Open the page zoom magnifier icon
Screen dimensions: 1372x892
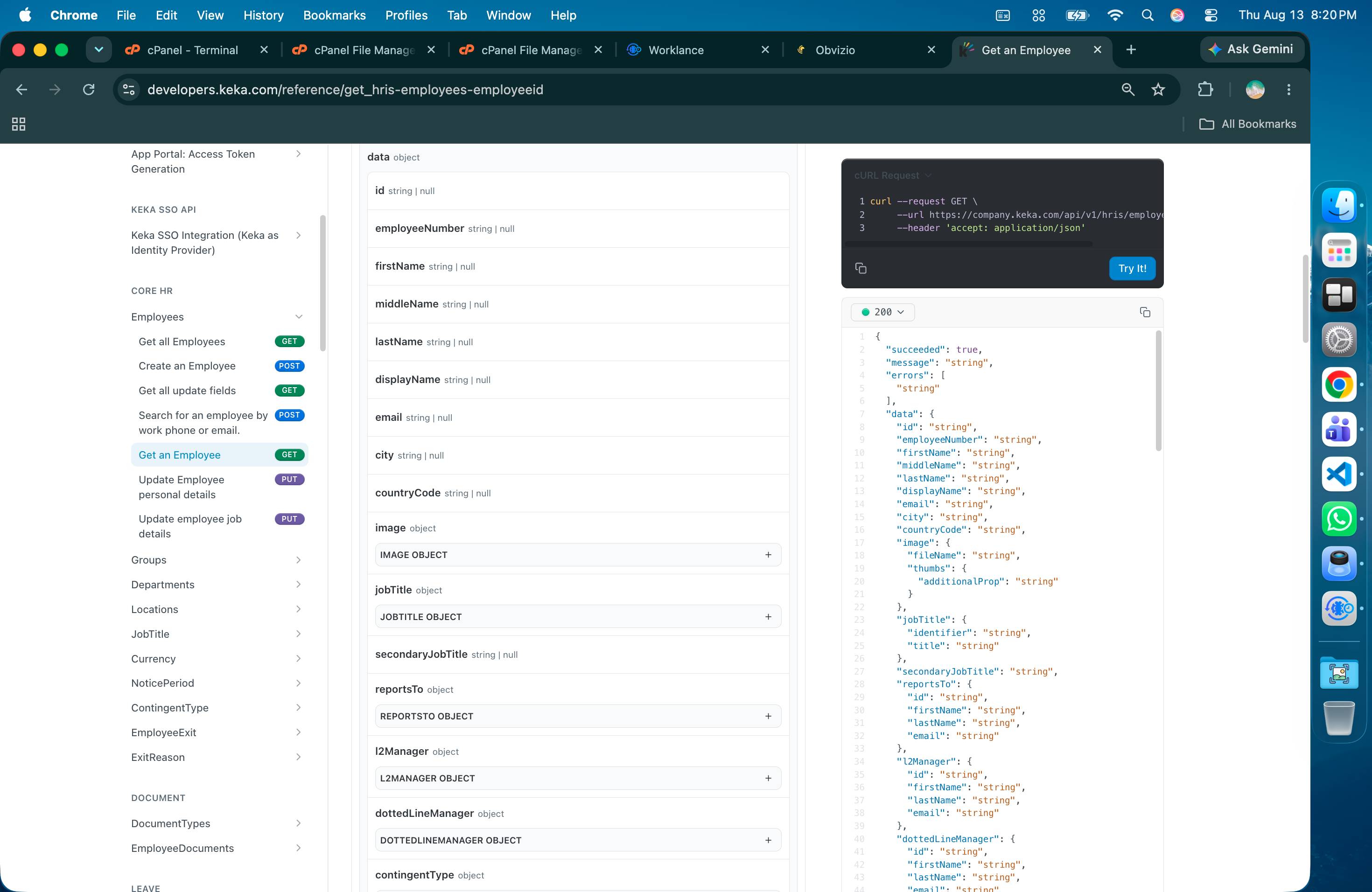(1128, 89)
